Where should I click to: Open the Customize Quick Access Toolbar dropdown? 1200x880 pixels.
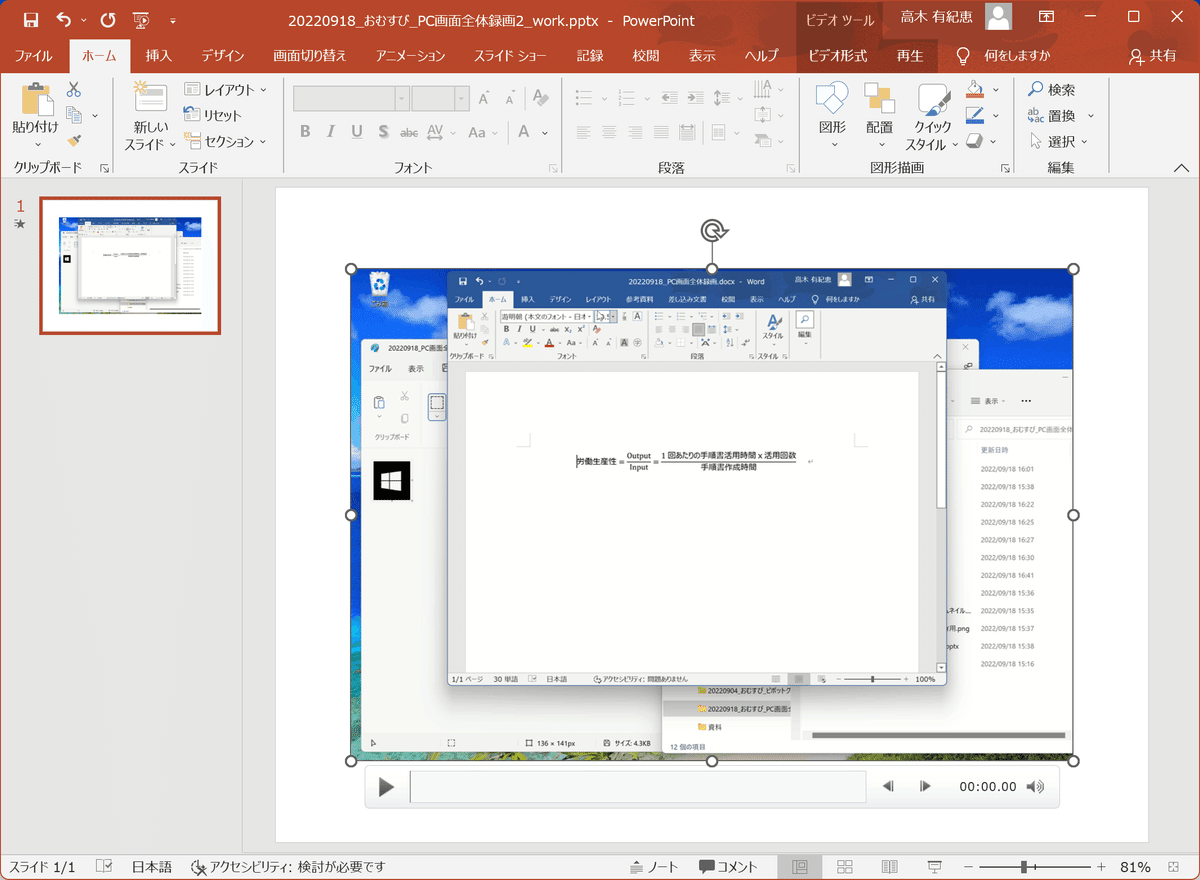click(x=174, y=20)
